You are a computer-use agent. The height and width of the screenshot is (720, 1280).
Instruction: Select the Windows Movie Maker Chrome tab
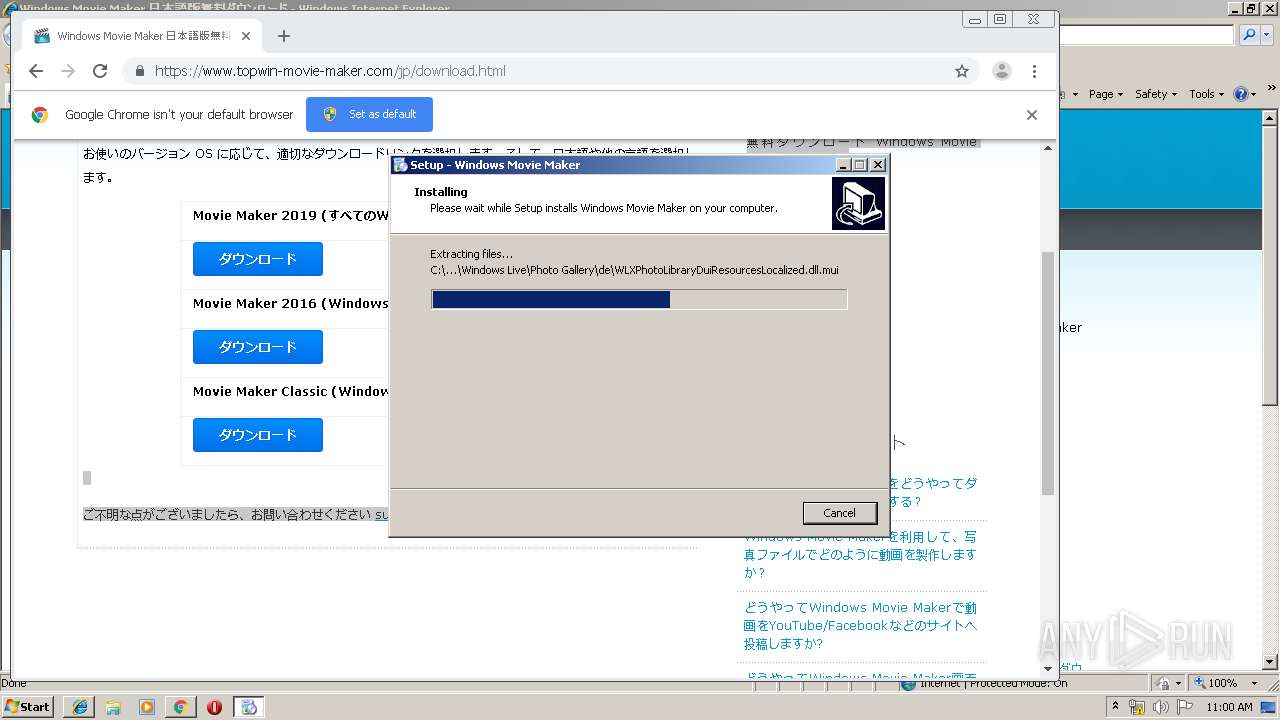[142, 36]
